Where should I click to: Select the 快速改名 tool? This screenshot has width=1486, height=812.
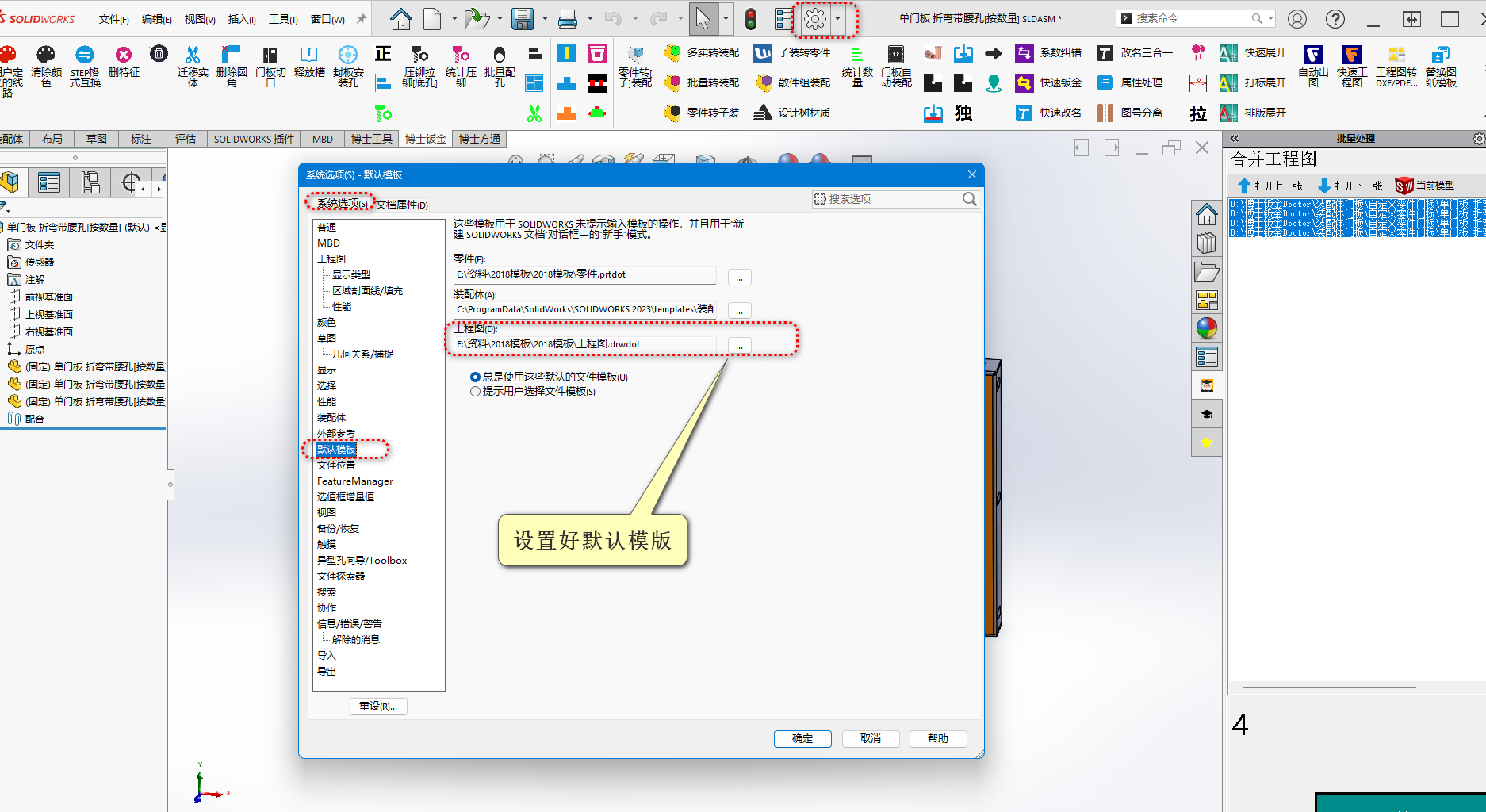coord(1048,113)
